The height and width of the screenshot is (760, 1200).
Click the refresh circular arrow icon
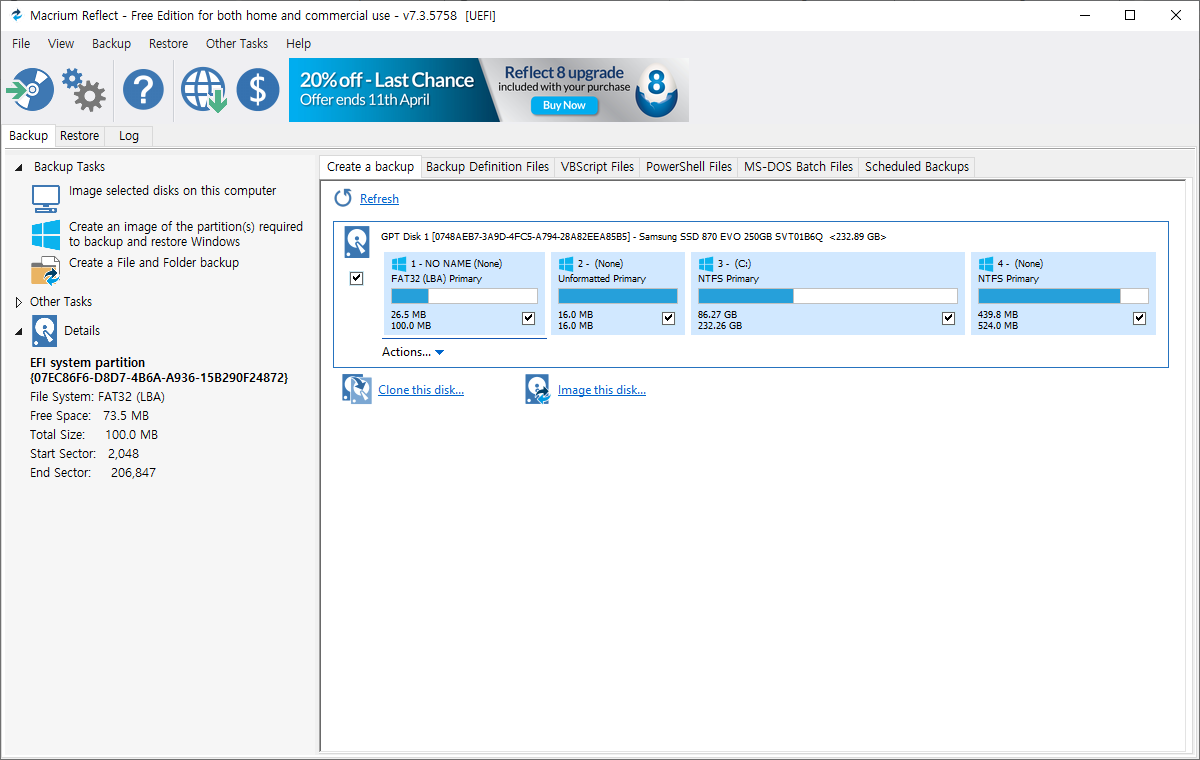(x=343, y=198)
